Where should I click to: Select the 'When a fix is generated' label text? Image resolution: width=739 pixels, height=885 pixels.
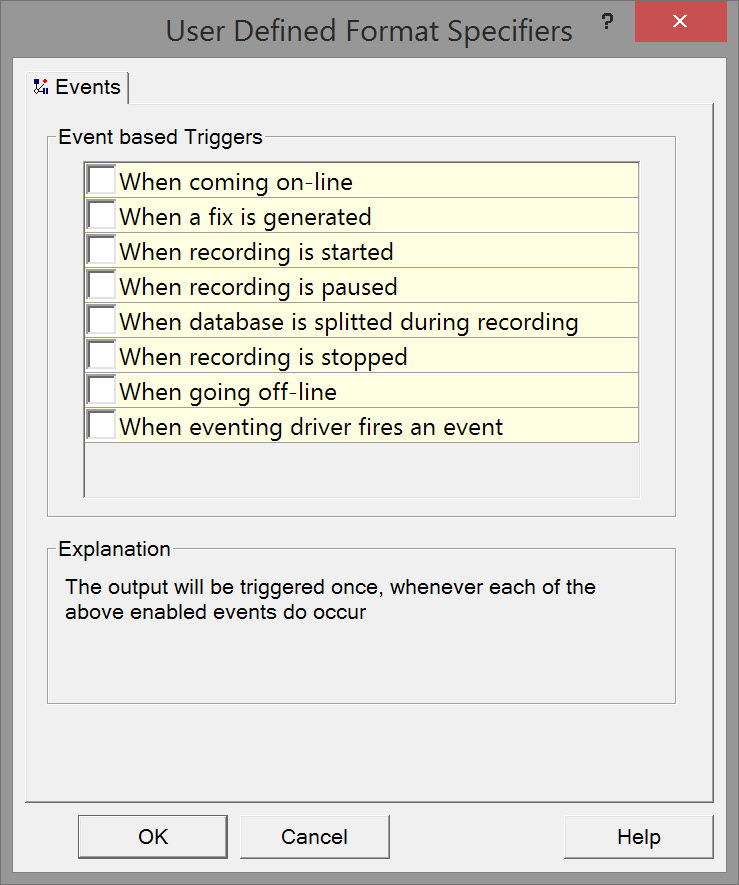tap(245, 217)
